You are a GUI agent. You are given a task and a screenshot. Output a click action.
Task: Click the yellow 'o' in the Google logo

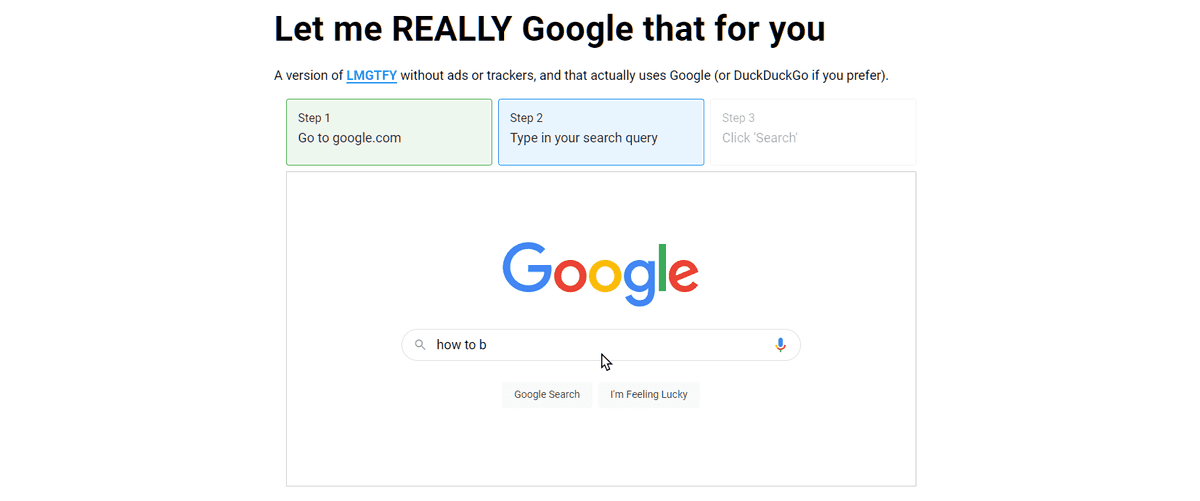pos(606,274)
